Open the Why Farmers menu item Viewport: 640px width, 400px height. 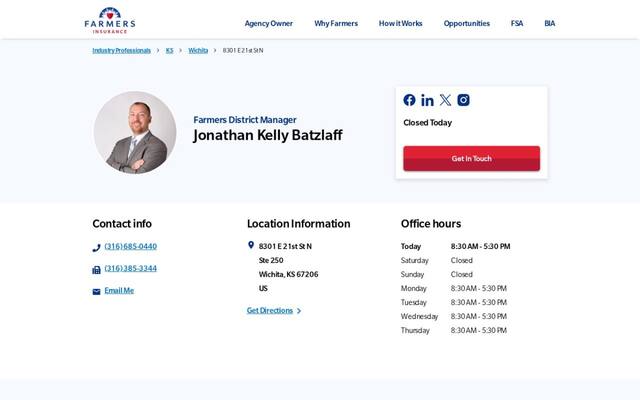336,24
